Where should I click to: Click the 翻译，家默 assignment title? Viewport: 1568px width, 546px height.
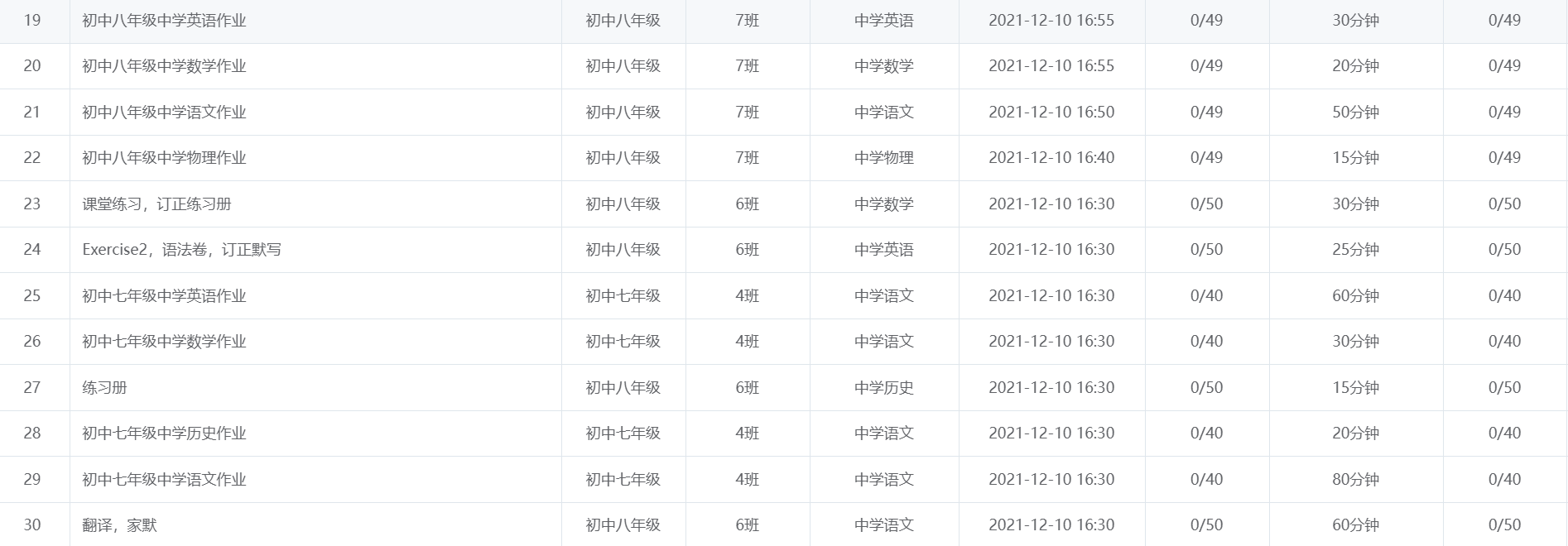119,525
